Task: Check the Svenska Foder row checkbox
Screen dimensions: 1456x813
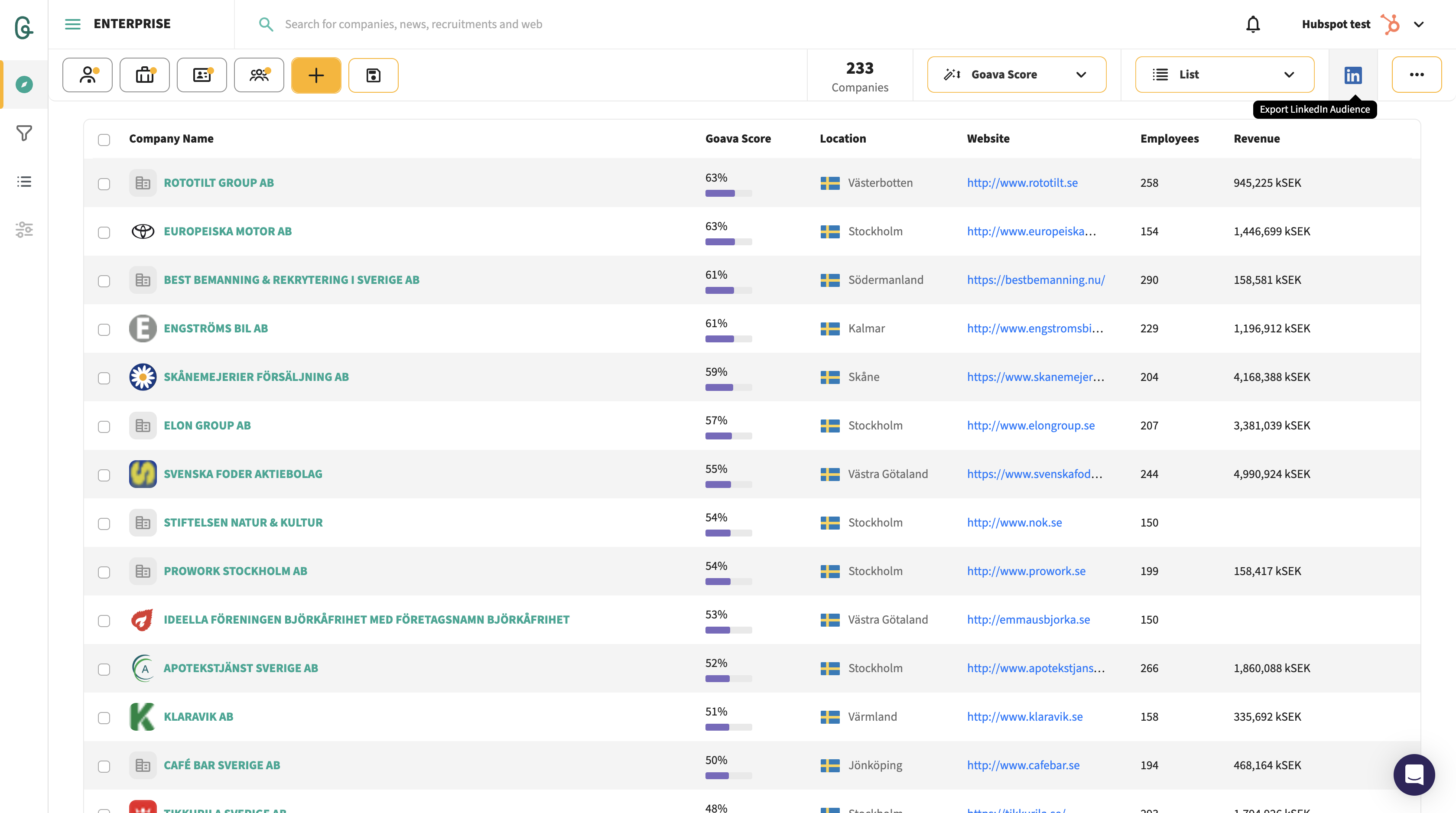Action: (x=104, y=475)
